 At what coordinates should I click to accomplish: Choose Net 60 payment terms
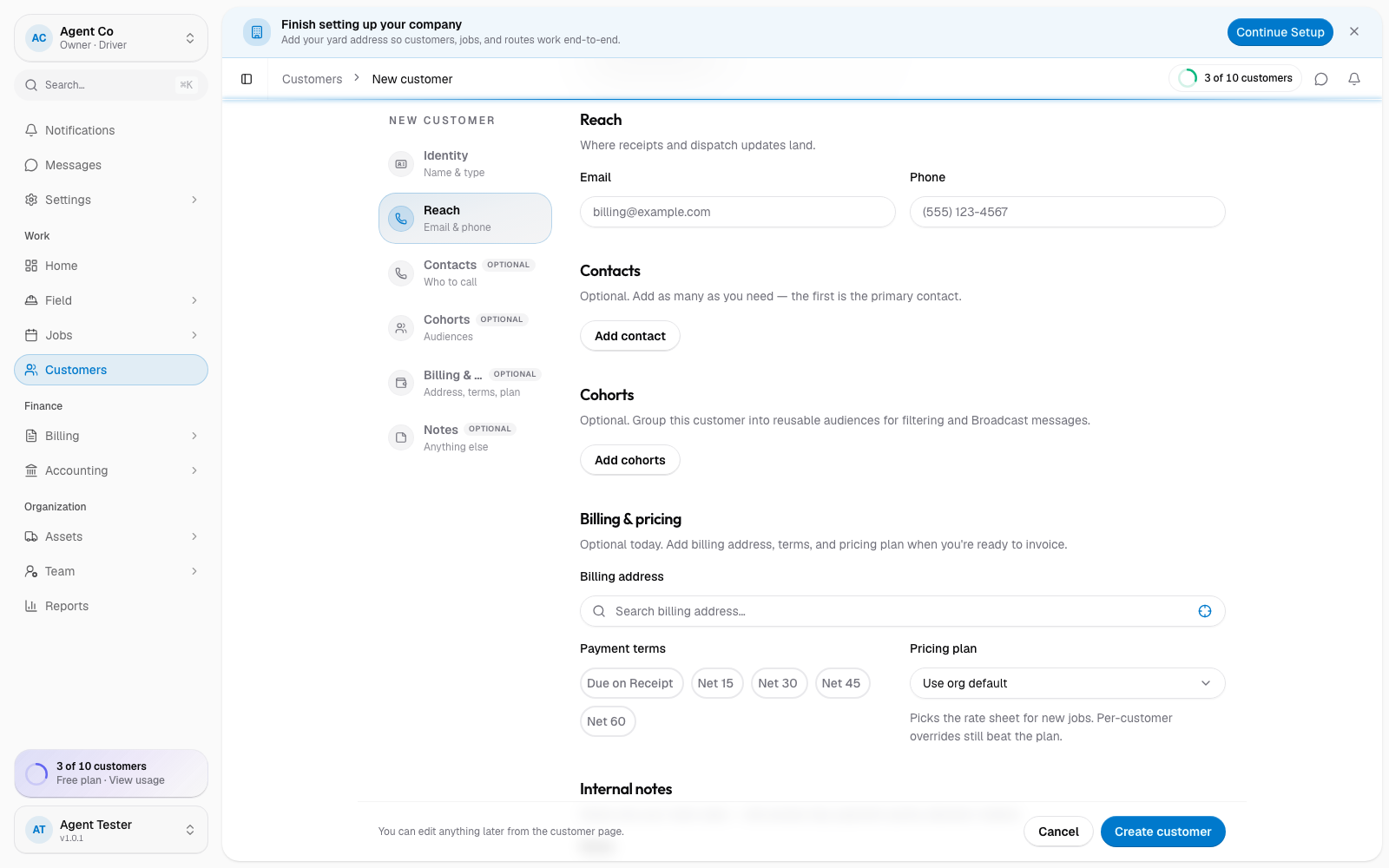[x=607, y=721]
